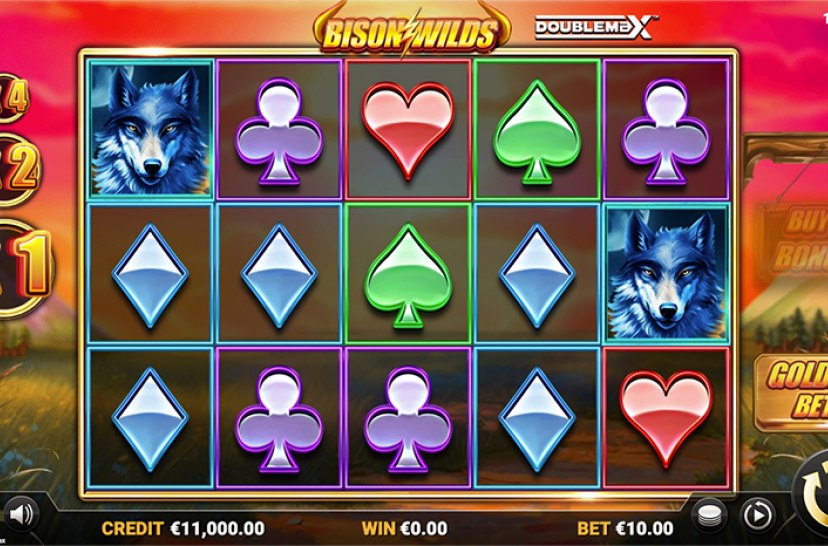Click the win amount €0.00 display
The height and width of the screenshot is (546, 828).
(424, 528)
